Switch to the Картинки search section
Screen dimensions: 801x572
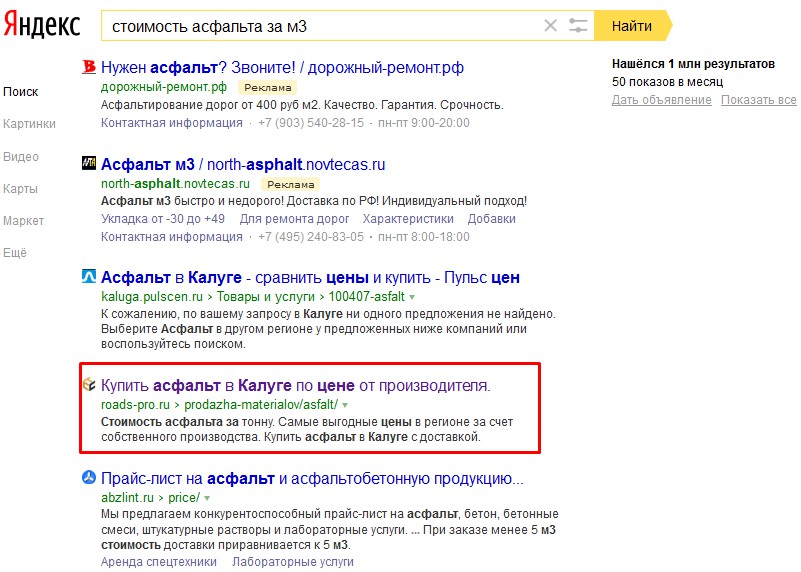pyautogui.click(x=29, y=124)
